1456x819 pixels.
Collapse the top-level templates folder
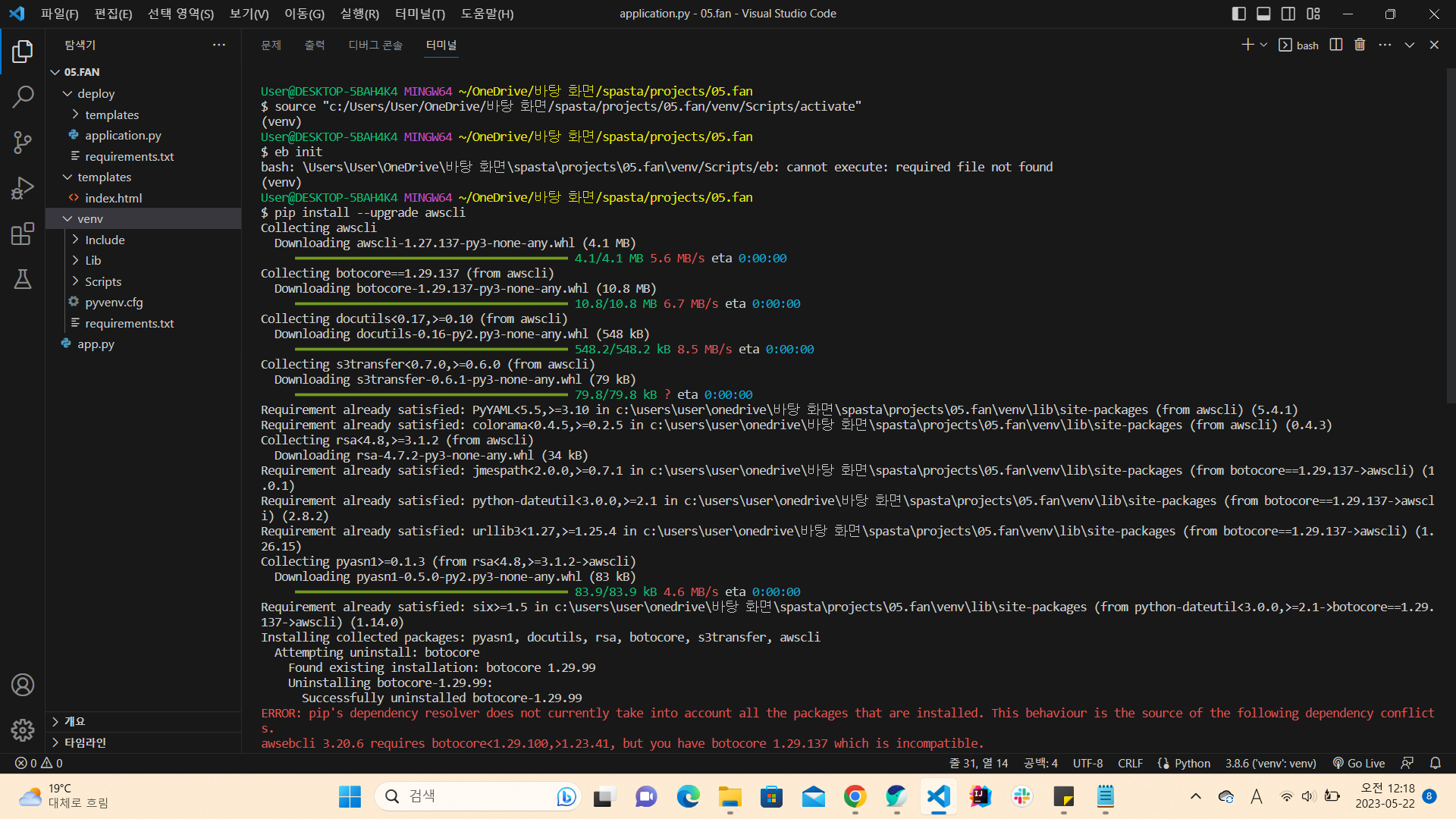pyautogui.click(x=144, y=177)
